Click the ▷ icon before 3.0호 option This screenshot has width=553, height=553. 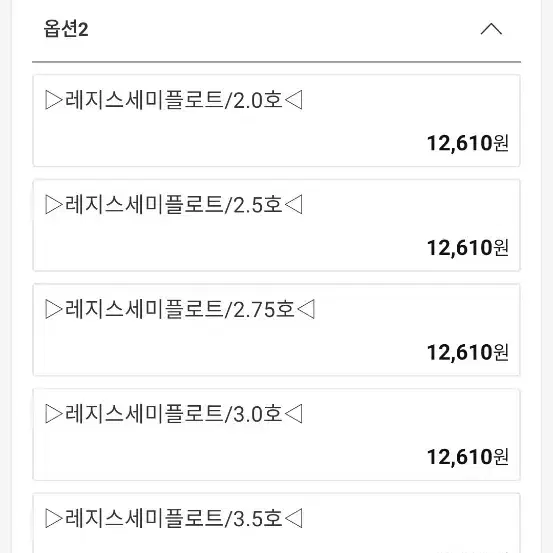[54, 414]
